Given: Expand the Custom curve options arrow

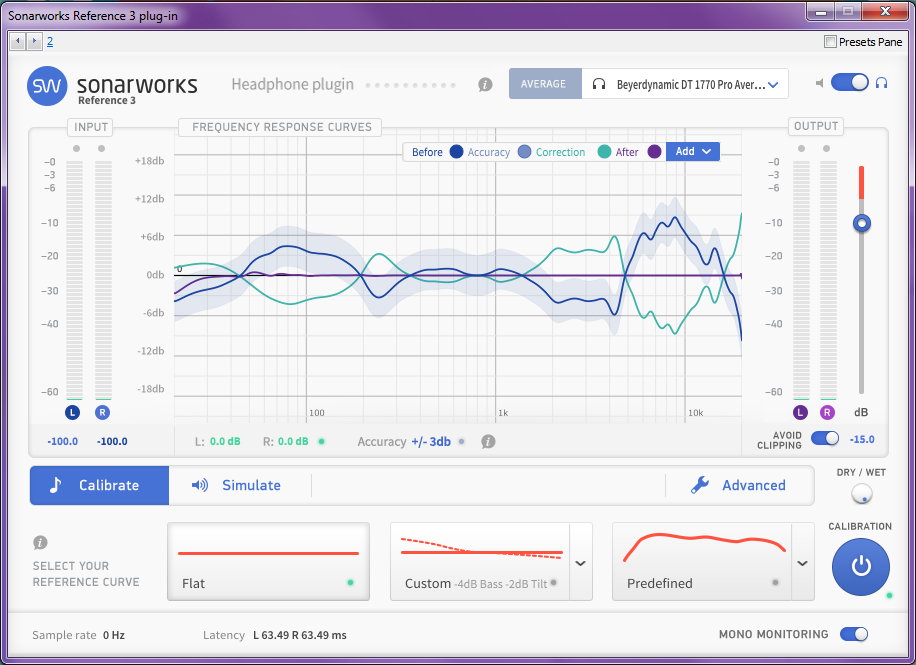Looking at the screenshot, I should [x=581, y=563].
